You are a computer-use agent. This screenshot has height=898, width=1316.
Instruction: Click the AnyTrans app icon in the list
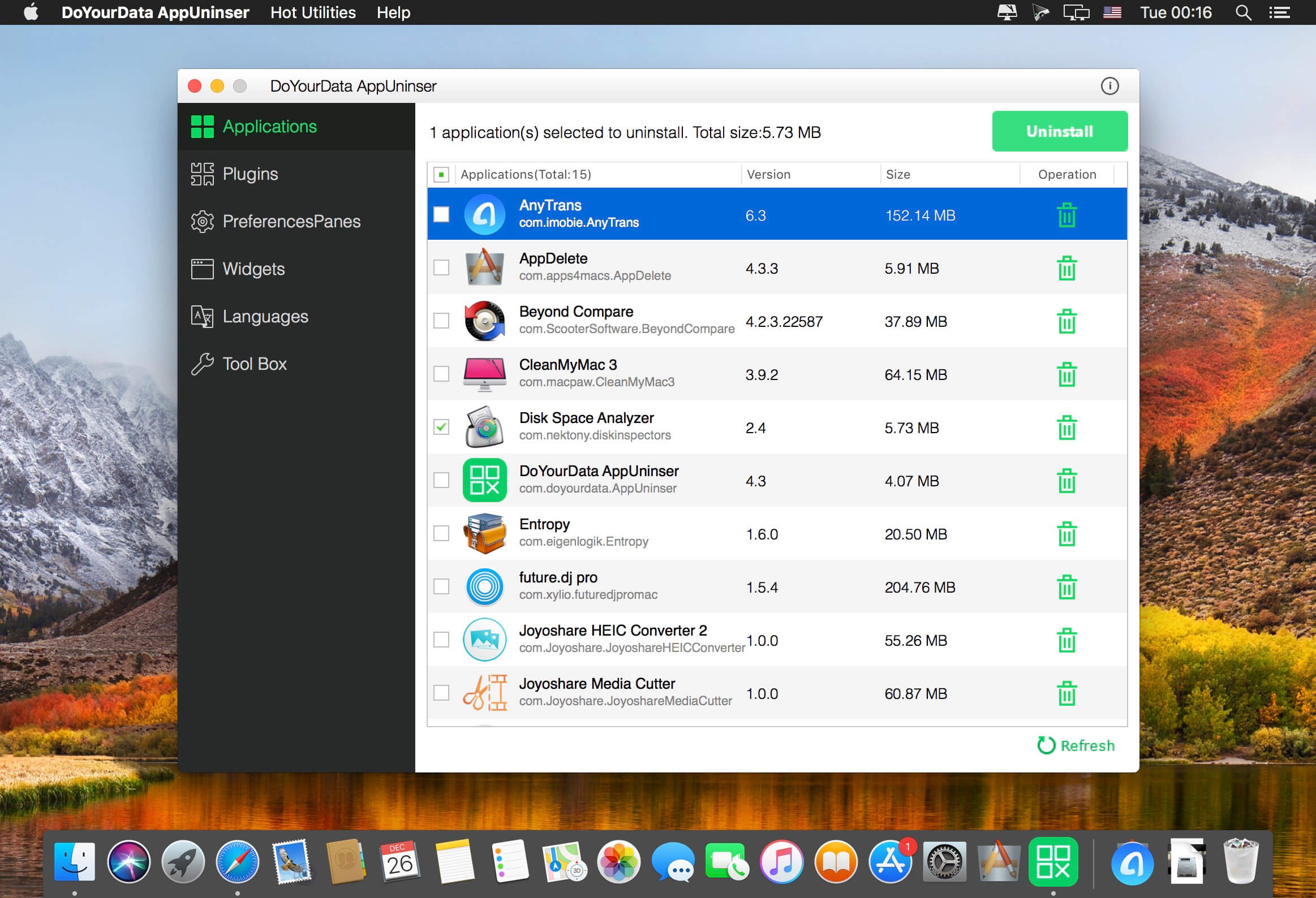pyautogui.click(x=484, y=214)
